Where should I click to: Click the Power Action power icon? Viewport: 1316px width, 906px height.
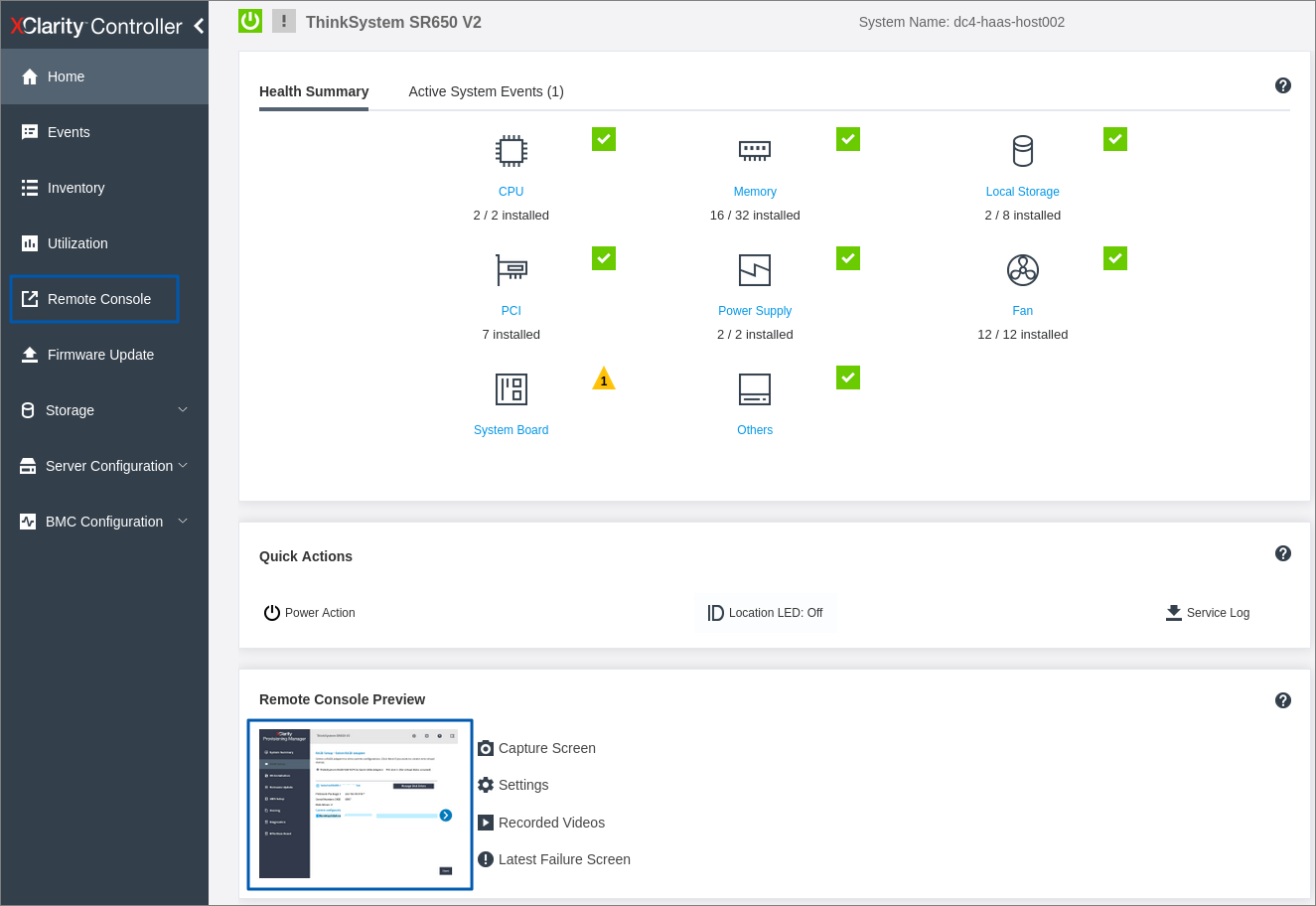[x=272, y=613]
